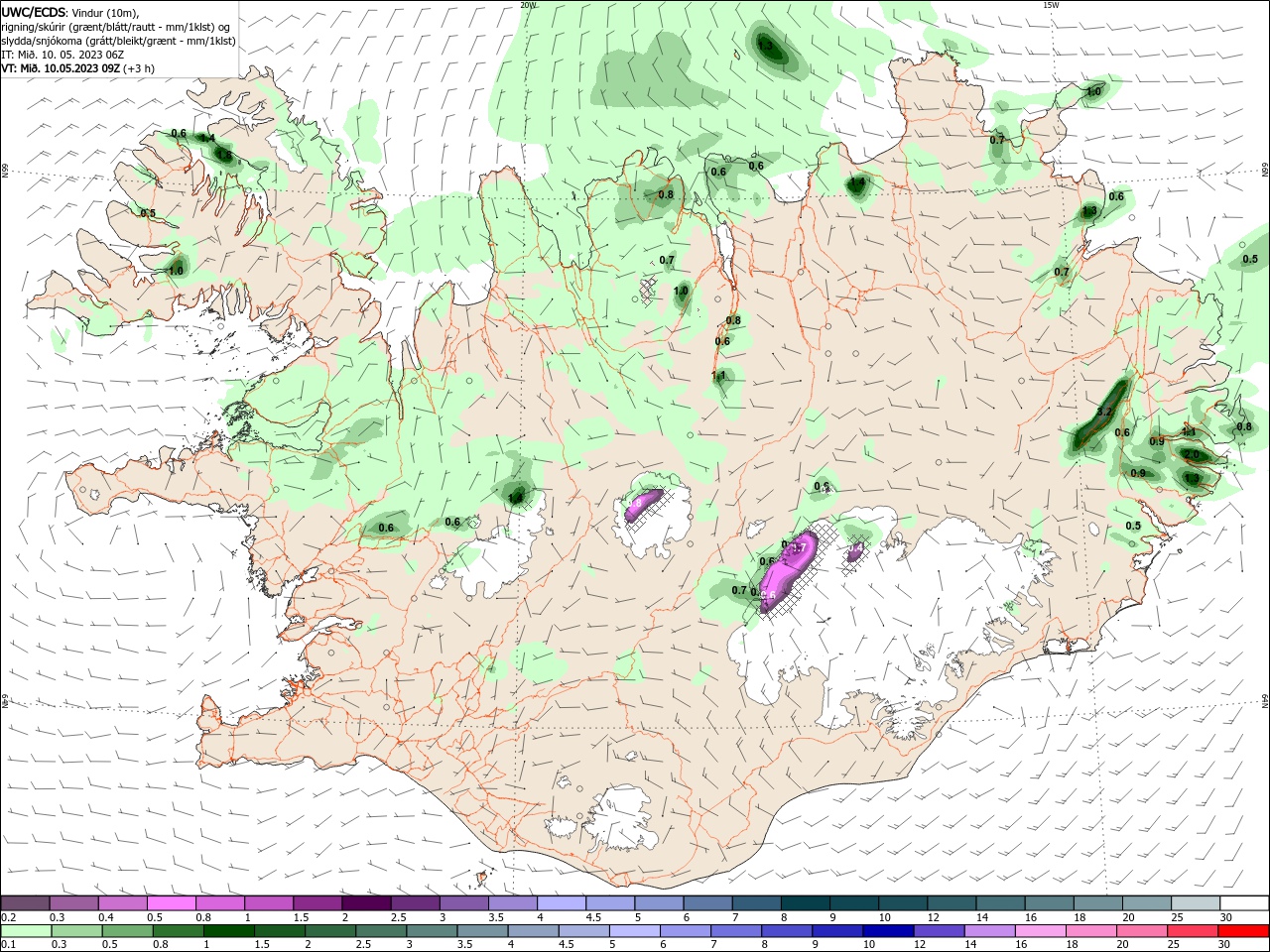
Task: Pick the light lavender swatch between 4 and 4.5, top row
Action: point(561,903)
